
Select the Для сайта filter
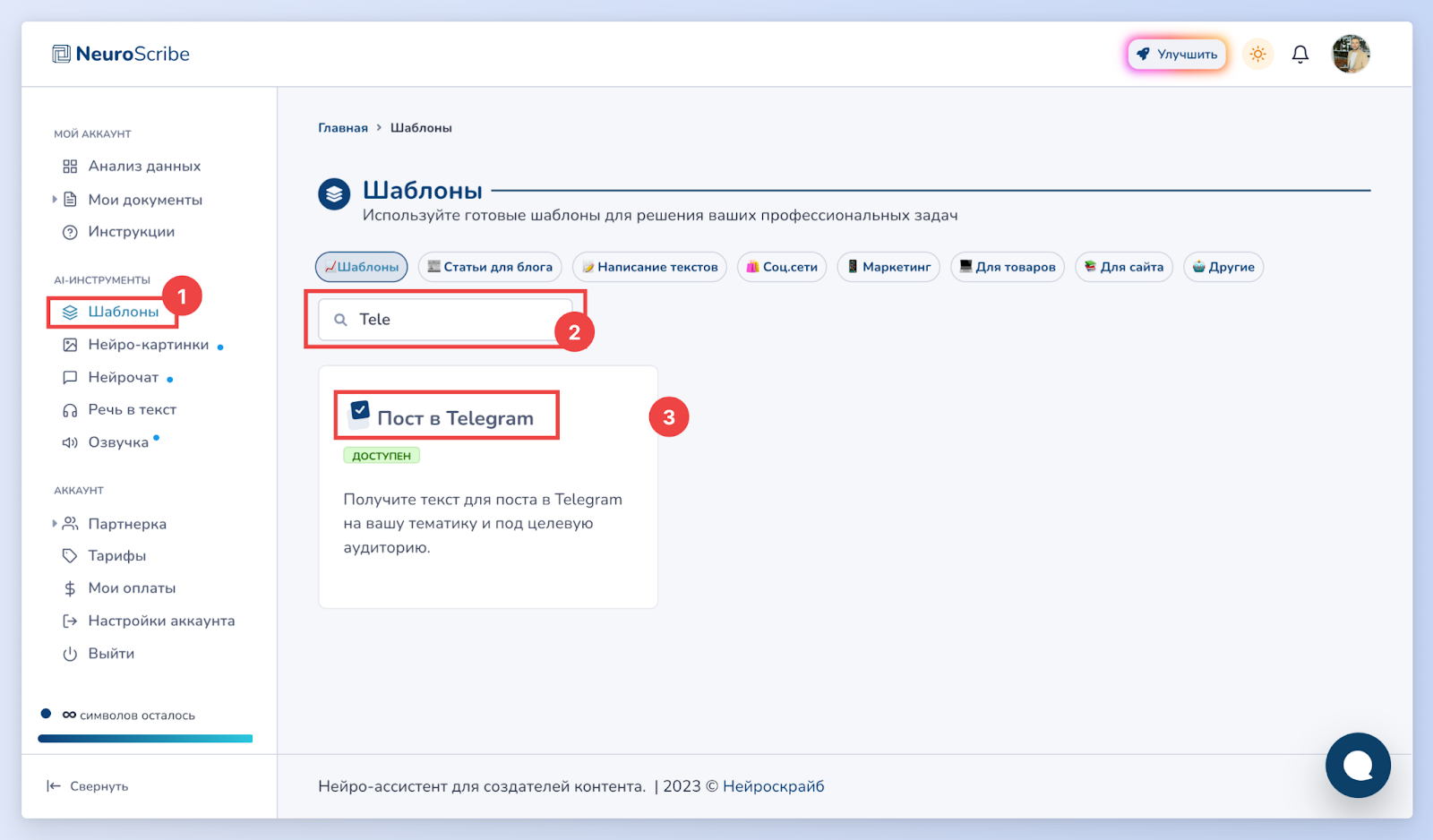(1124, 267)
